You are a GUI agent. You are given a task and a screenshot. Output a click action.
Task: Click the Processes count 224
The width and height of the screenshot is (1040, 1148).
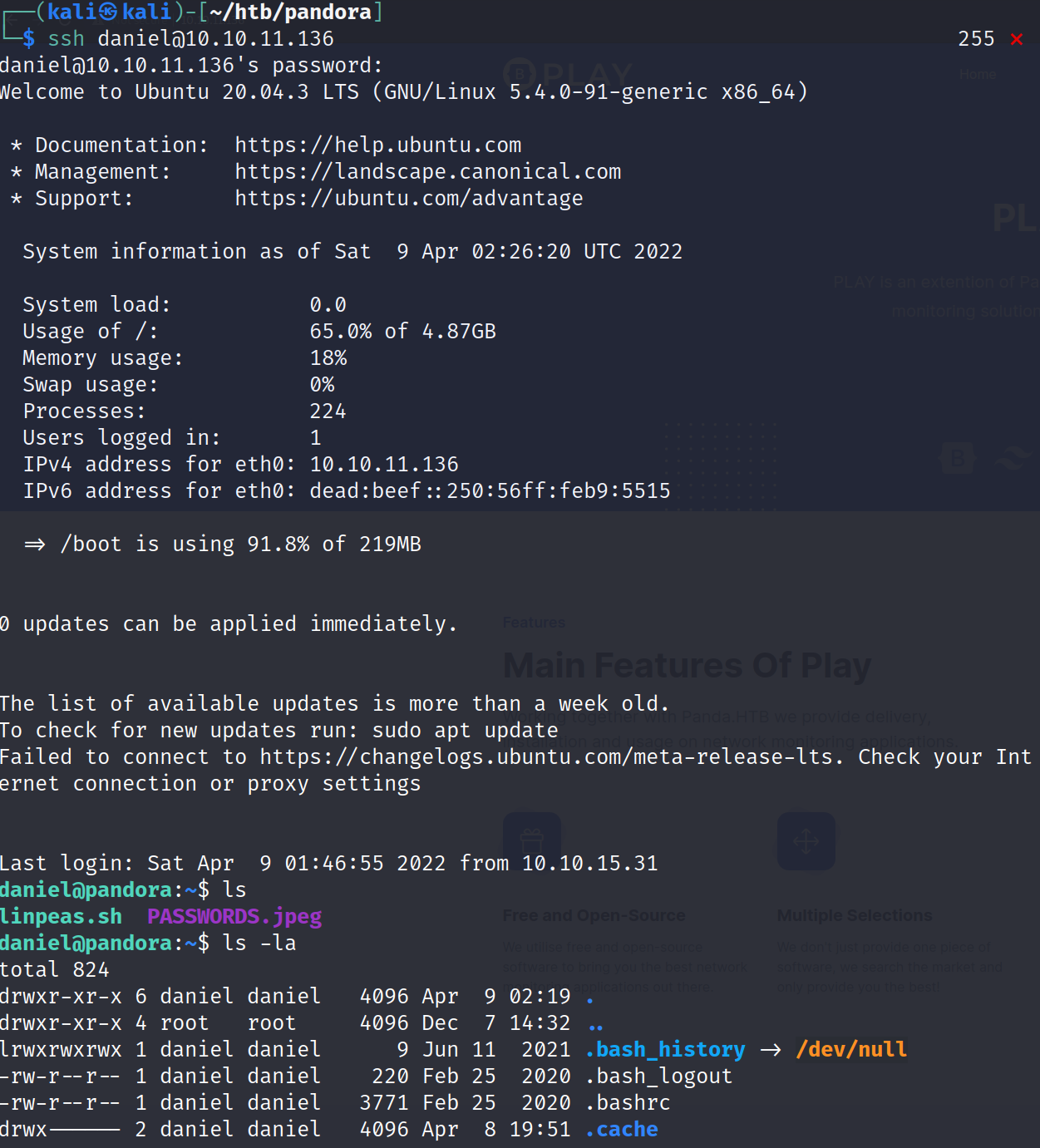(x=328, y=411)
